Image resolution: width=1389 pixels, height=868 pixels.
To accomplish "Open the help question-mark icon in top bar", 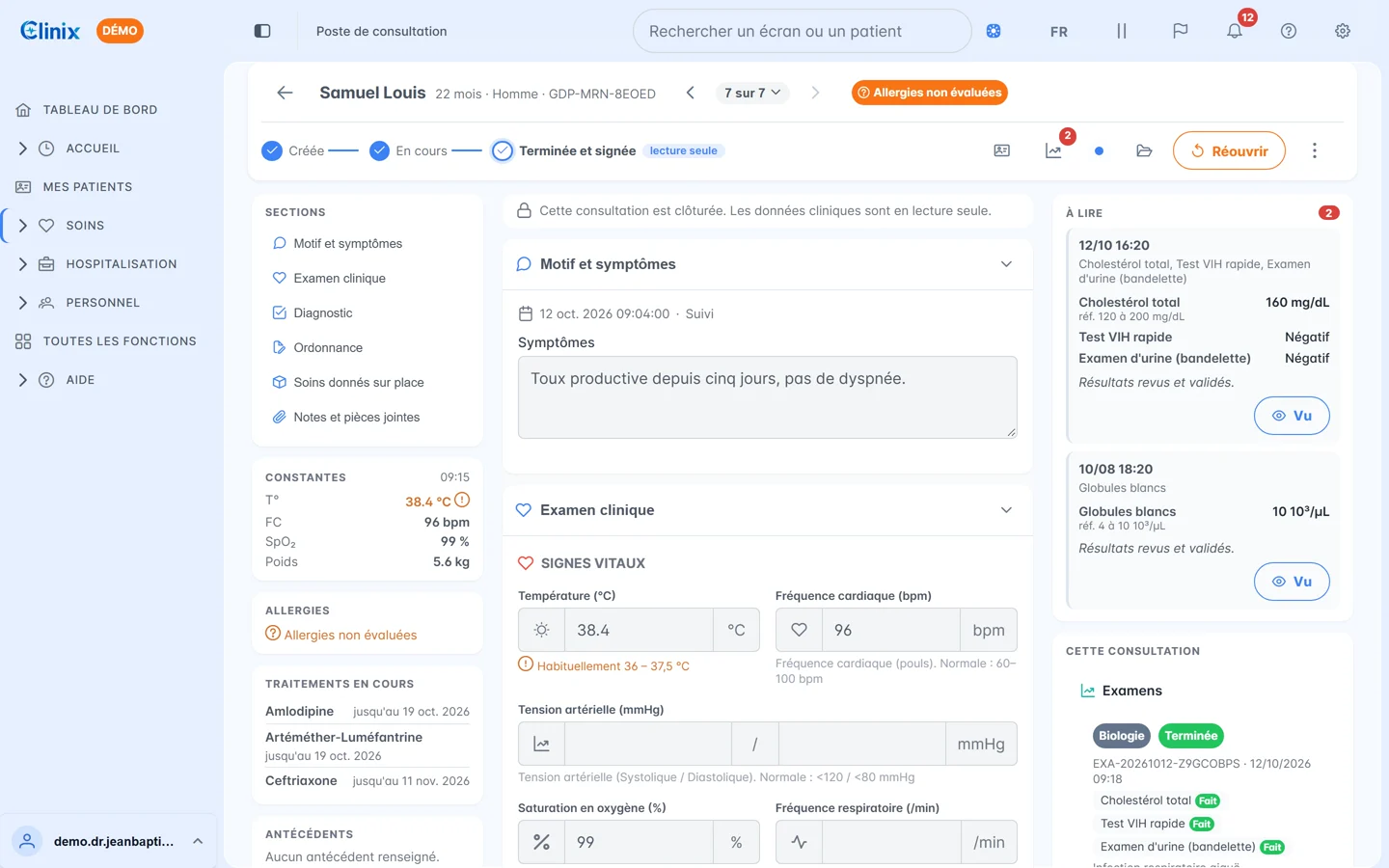I will point(1289,31).
